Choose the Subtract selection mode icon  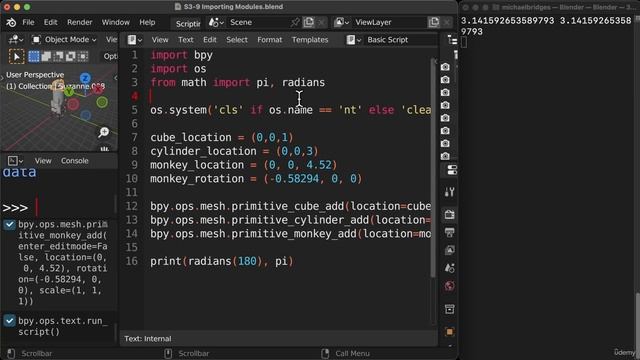pyautogui.click(x=58, y=56)
